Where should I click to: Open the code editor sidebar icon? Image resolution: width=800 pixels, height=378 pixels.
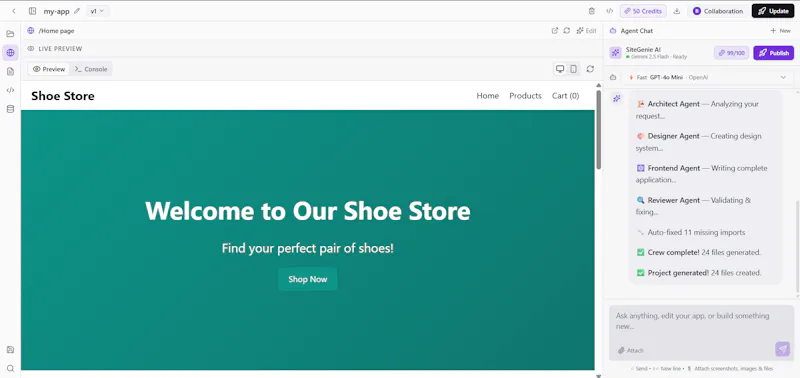10,90
